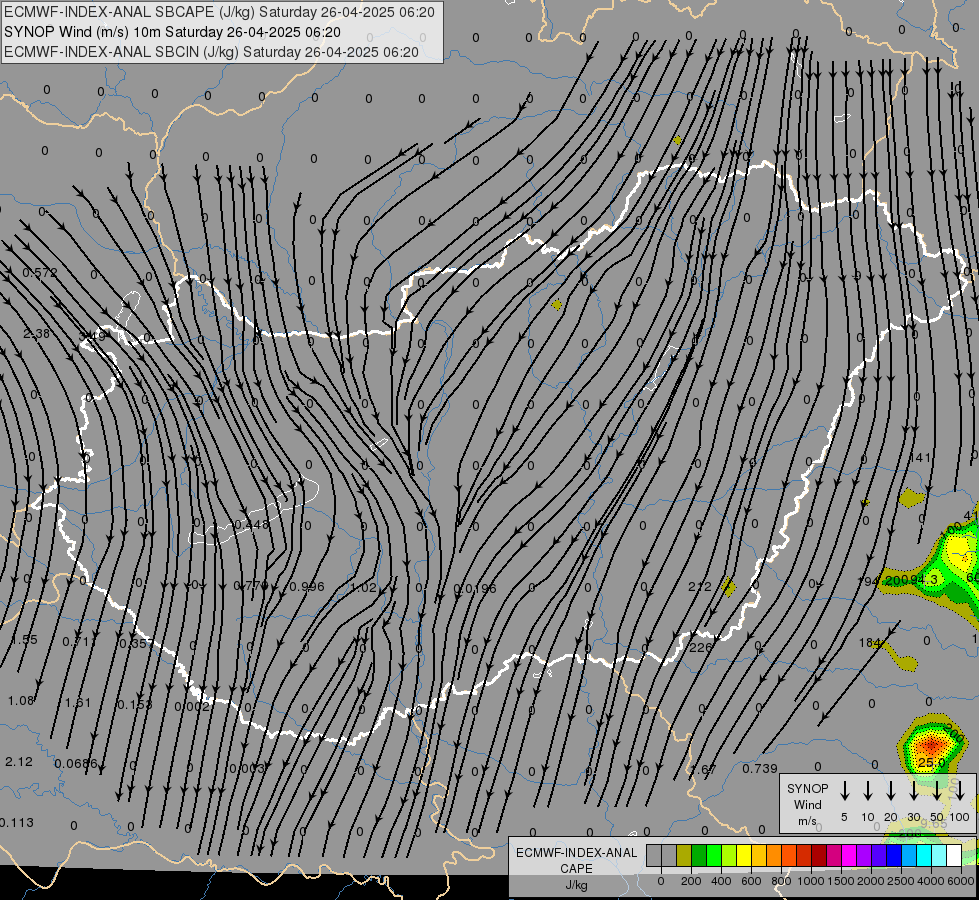Click the 30 m/s wind arrow in legend

(x=913, y=790)
